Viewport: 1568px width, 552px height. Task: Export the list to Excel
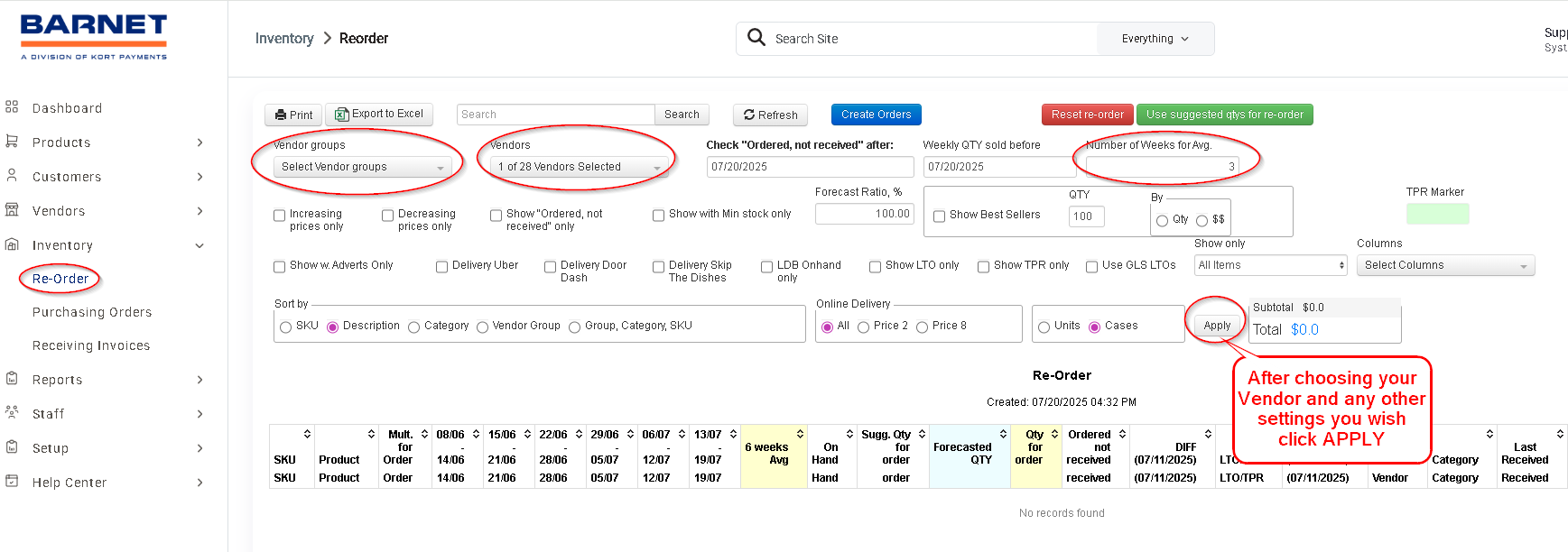pyautogui.click(x=379, y=114)
